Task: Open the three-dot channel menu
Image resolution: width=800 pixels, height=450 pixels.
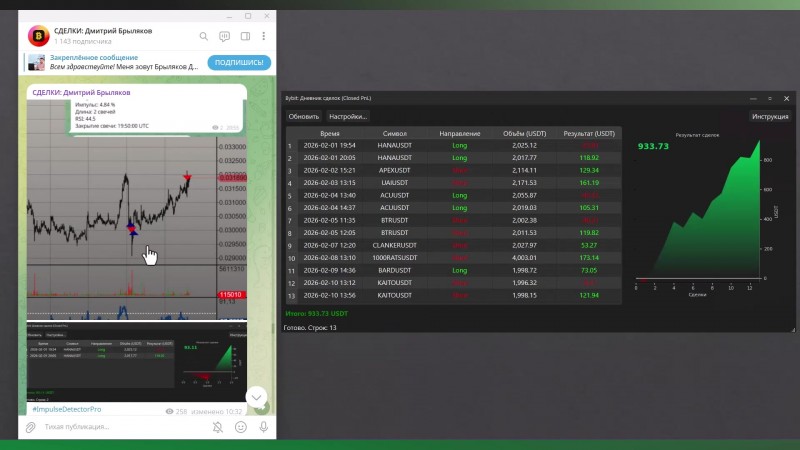Action: click(x=264, y=36)
